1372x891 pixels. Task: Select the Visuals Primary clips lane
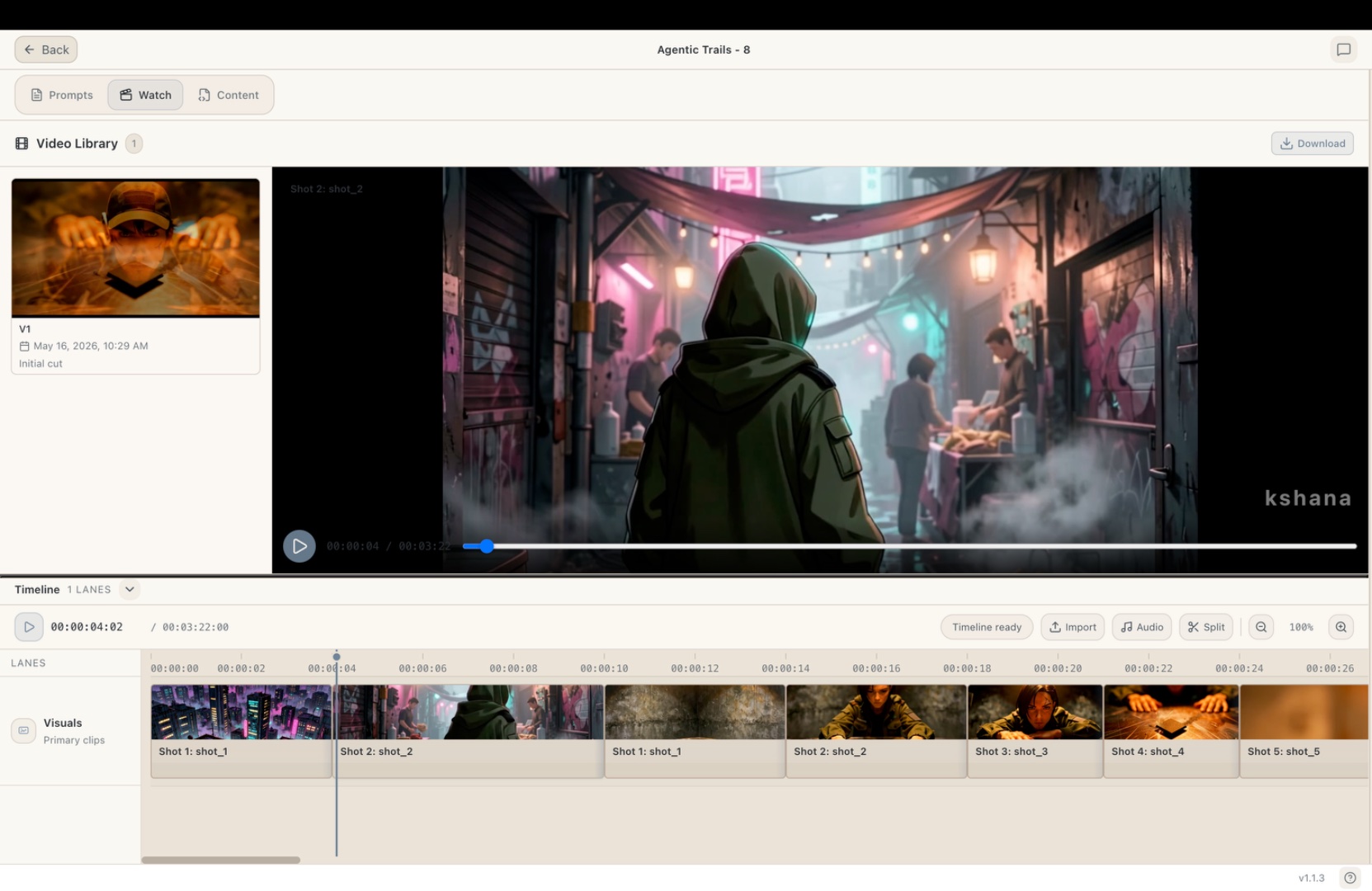[70, 730]
